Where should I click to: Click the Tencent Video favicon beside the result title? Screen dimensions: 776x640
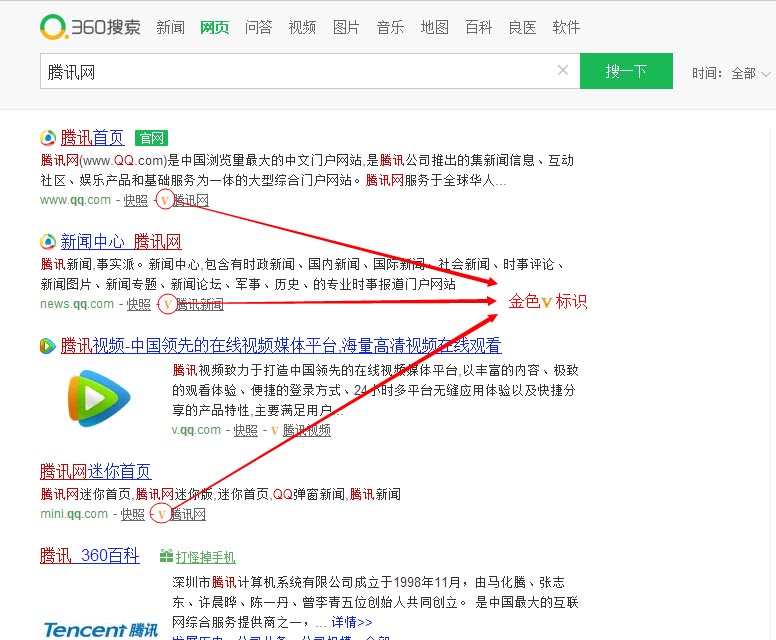pos(48,345)
